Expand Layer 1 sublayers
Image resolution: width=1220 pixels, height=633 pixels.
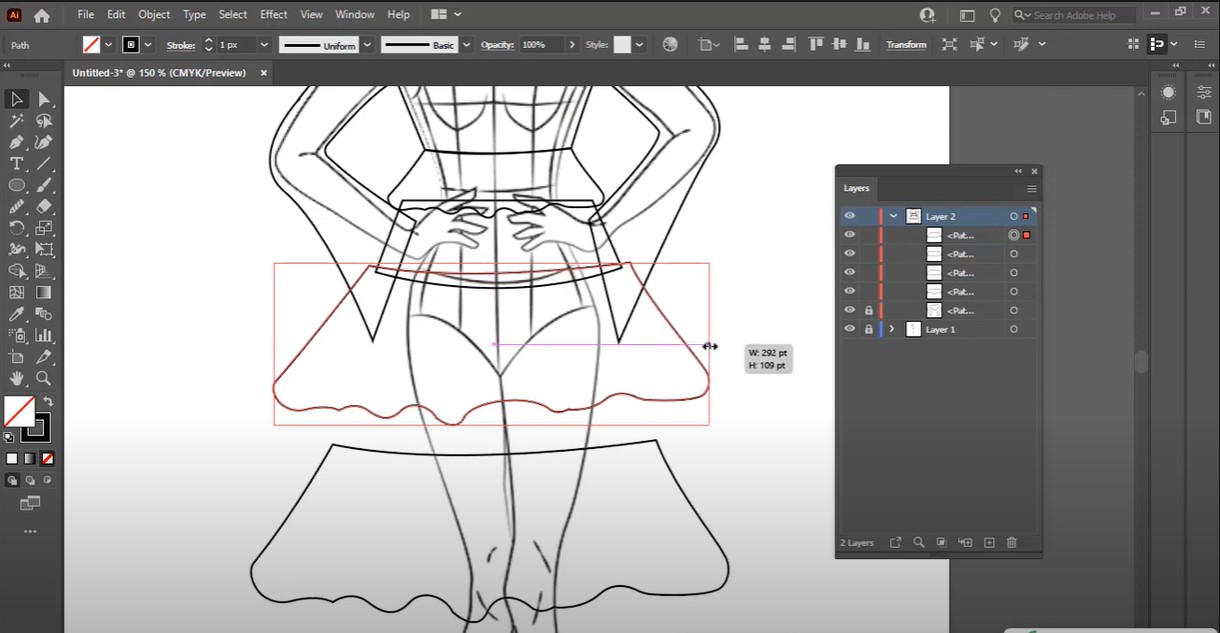click(892, 329)
